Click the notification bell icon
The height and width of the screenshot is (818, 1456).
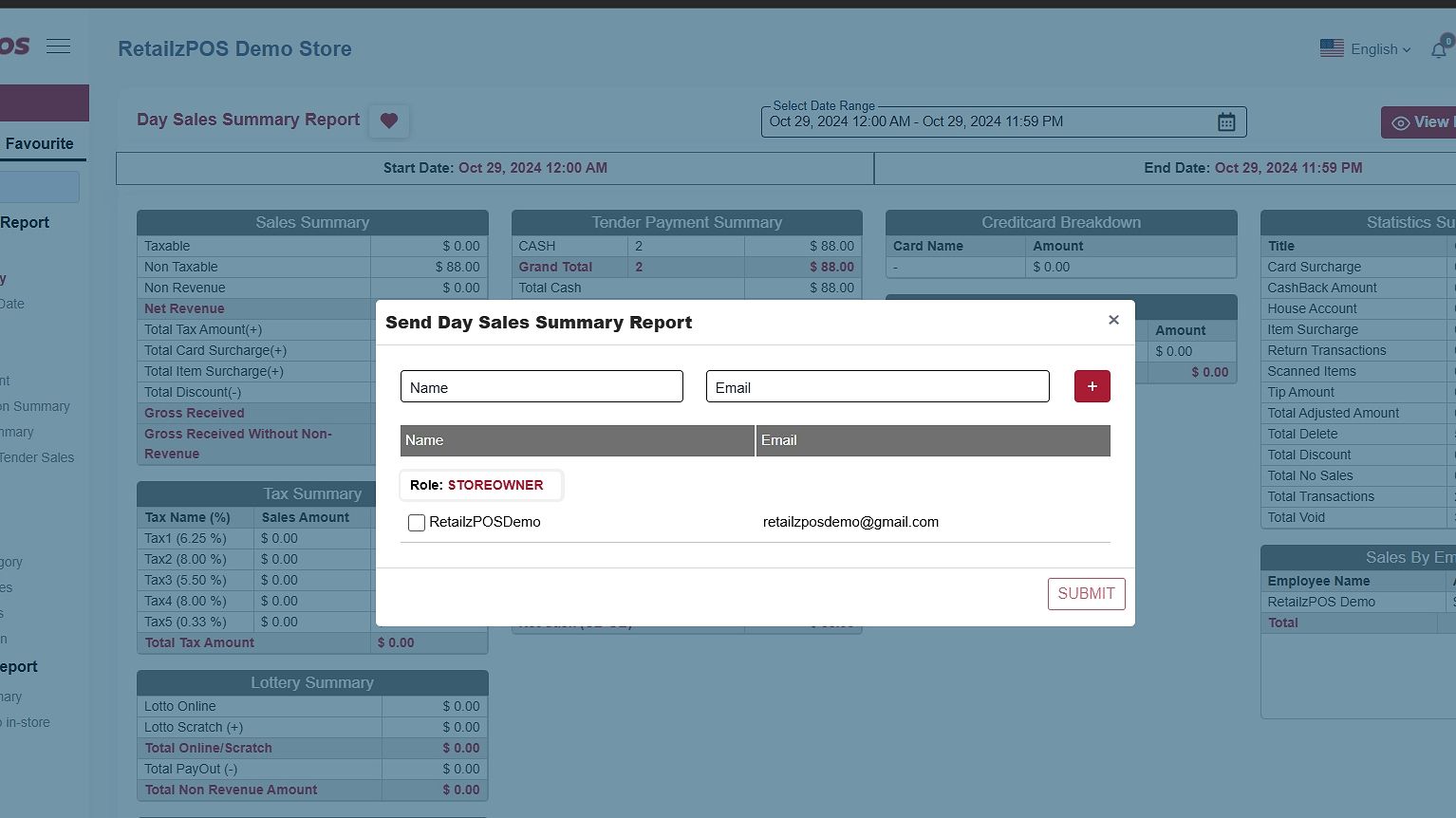pyautogui.click(x=1439, y=49)
